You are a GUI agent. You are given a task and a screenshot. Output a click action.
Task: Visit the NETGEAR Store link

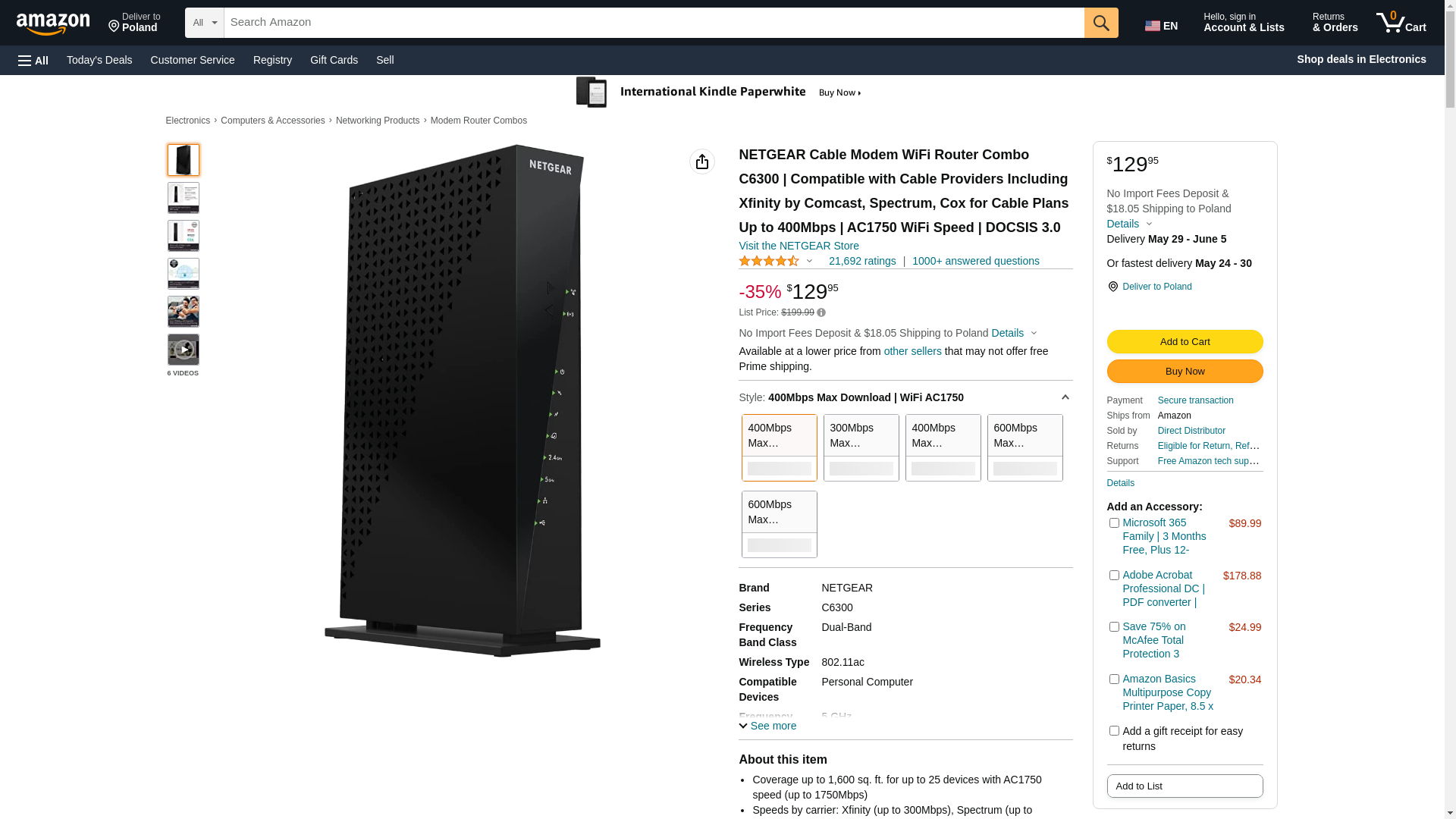tap(799, 246)
